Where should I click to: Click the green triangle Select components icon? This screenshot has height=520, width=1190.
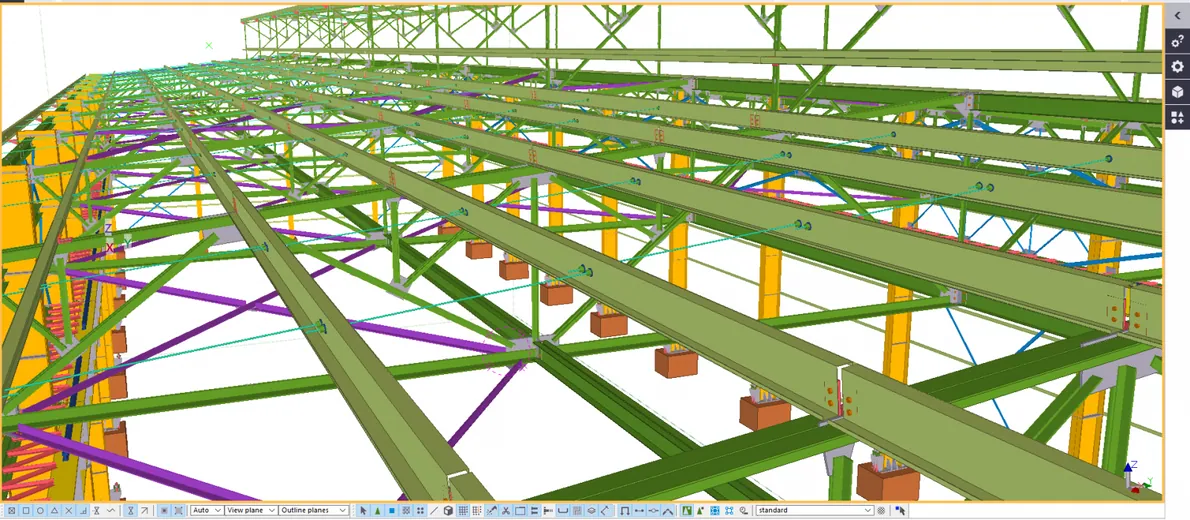[x=377, y=510]
